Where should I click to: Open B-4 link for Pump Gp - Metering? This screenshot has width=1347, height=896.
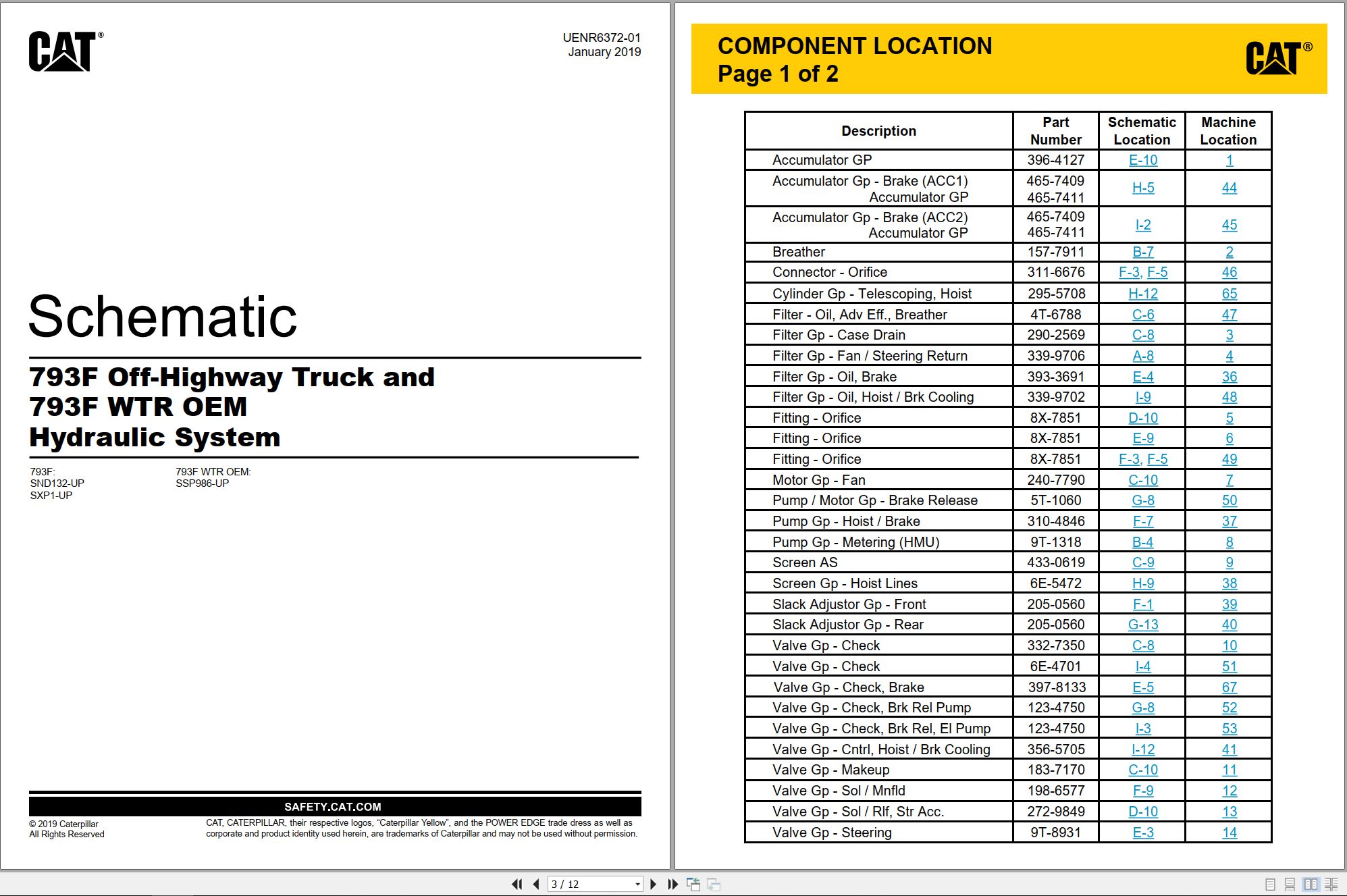1143,542
